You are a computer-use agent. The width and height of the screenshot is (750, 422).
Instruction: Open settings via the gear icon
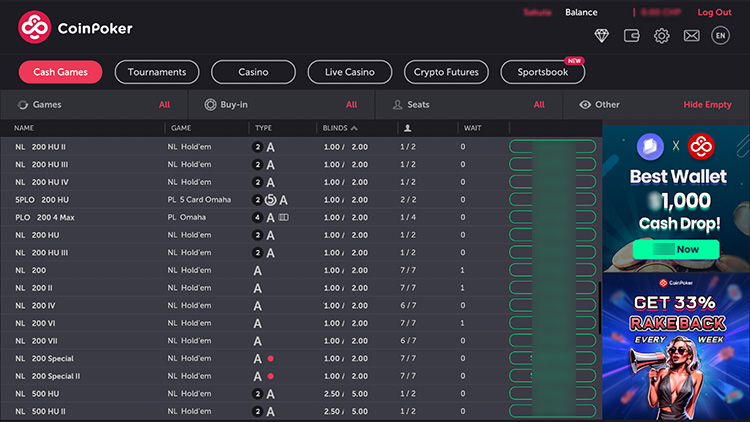click(661, 36)
